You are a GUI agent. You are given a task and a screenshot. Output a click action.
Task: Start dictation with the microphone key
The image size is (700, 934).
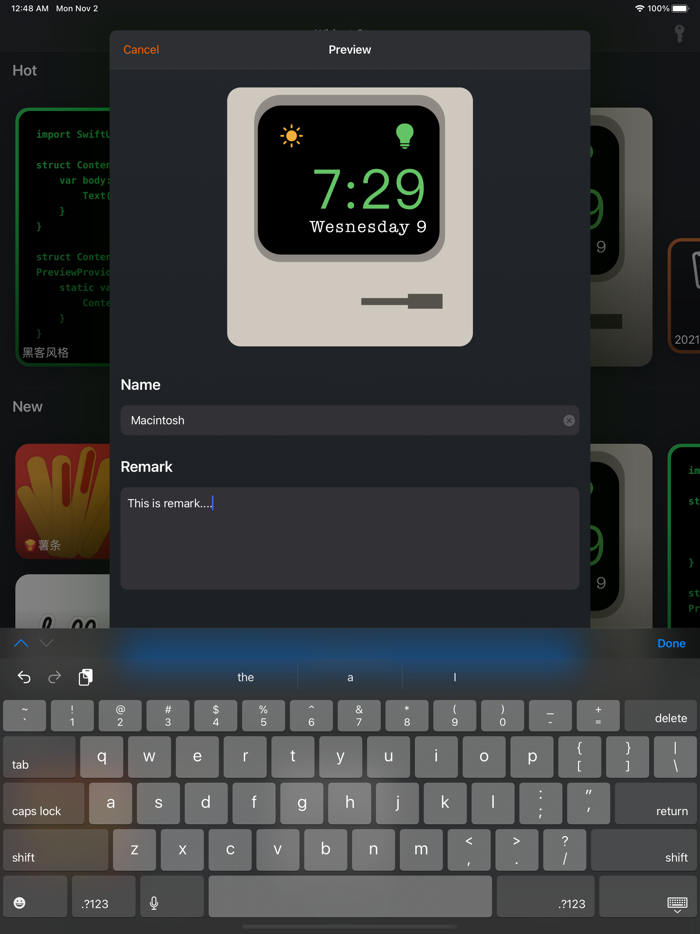[x=154, y=903]
